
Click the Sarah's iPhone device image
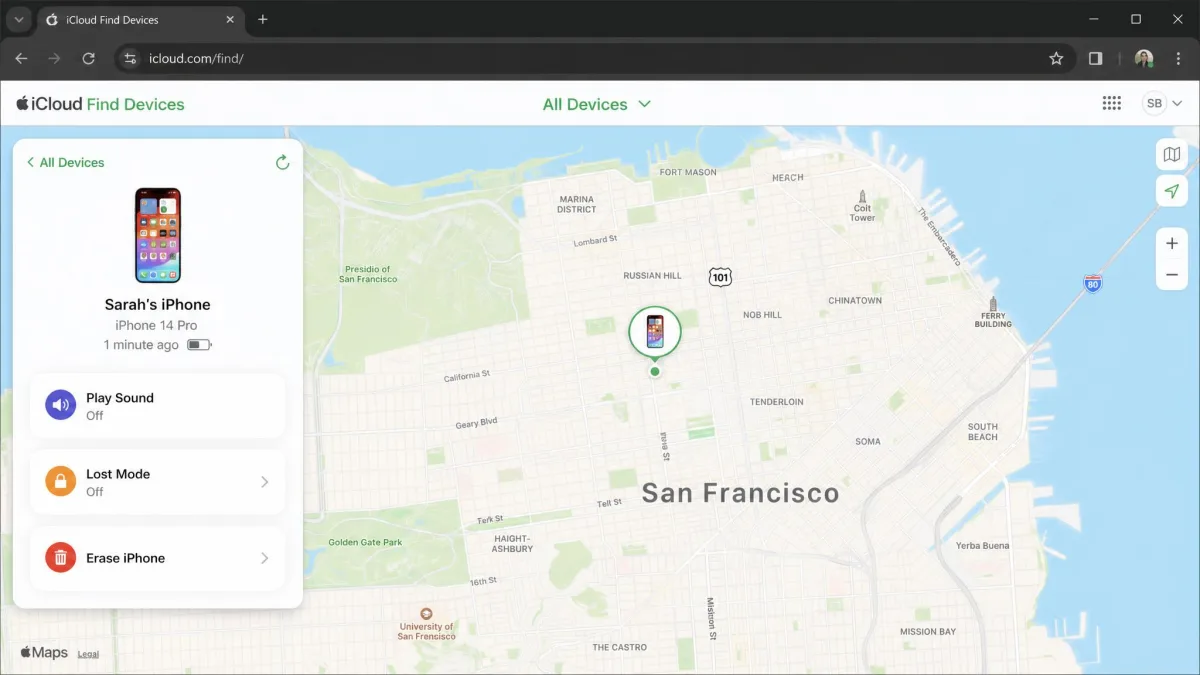click(x=158, y=235)
